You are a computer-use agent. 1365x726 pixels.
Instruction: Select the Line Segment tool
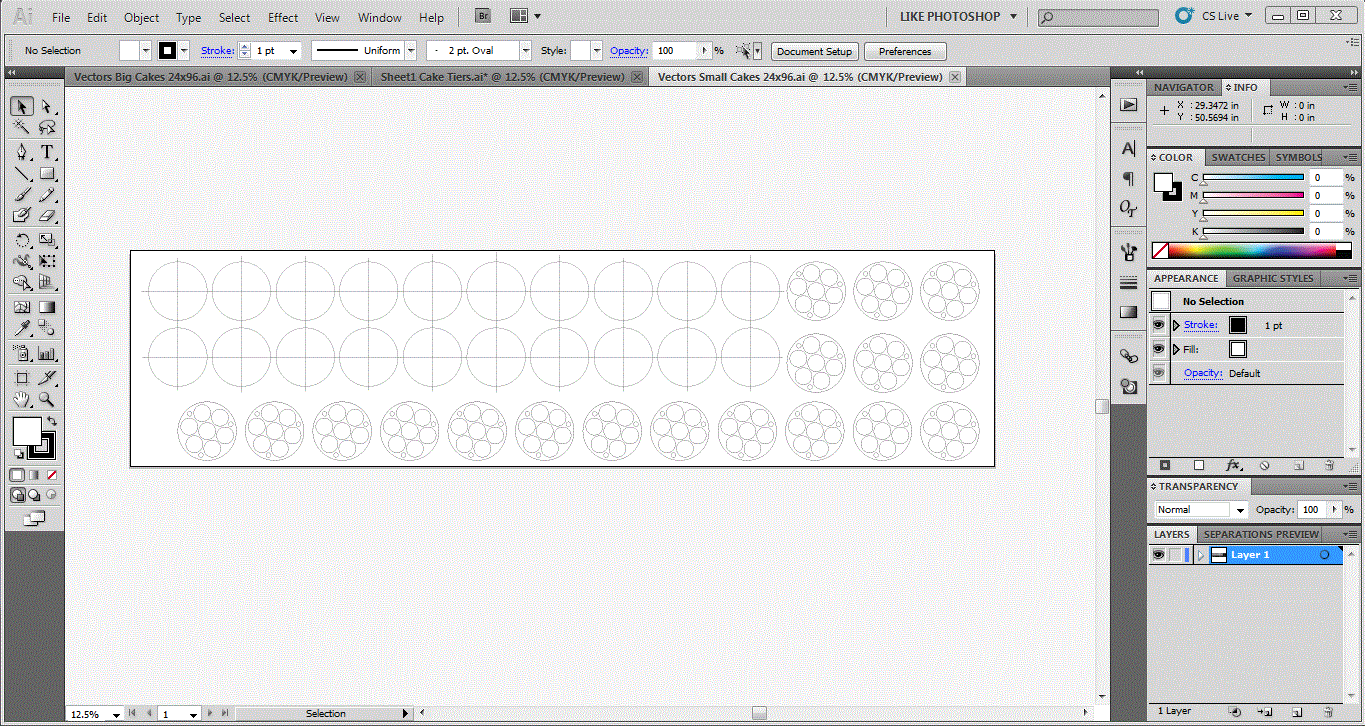click(x=22, y=174)
